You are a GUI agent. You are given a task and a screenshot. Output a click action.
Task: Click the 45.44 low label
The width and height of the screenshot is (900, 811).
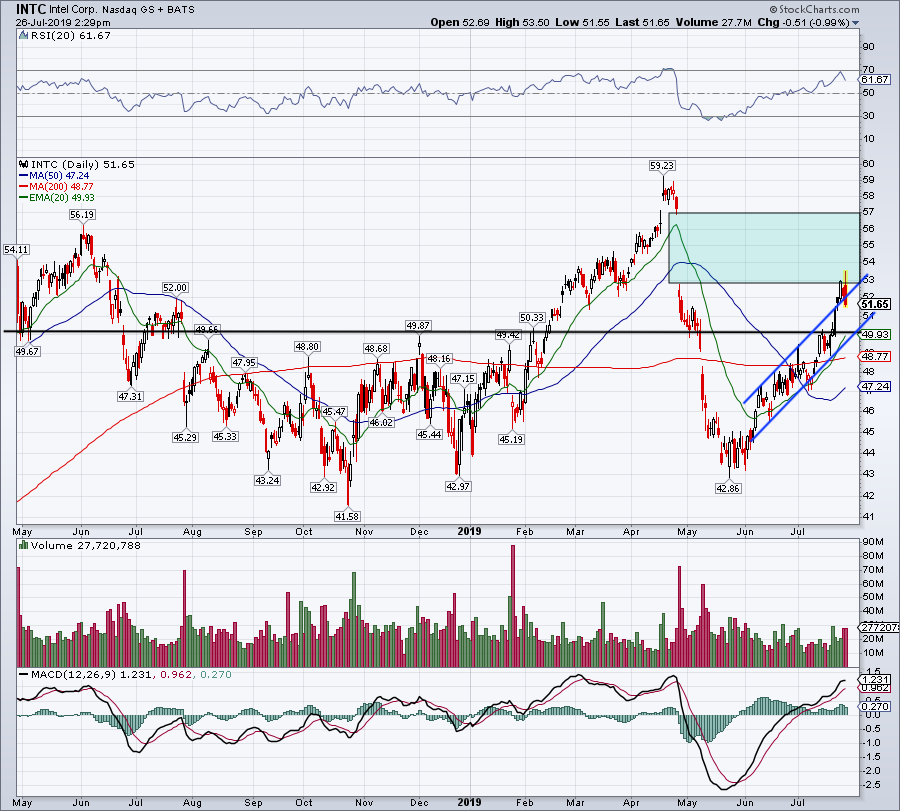click(429, 434)
